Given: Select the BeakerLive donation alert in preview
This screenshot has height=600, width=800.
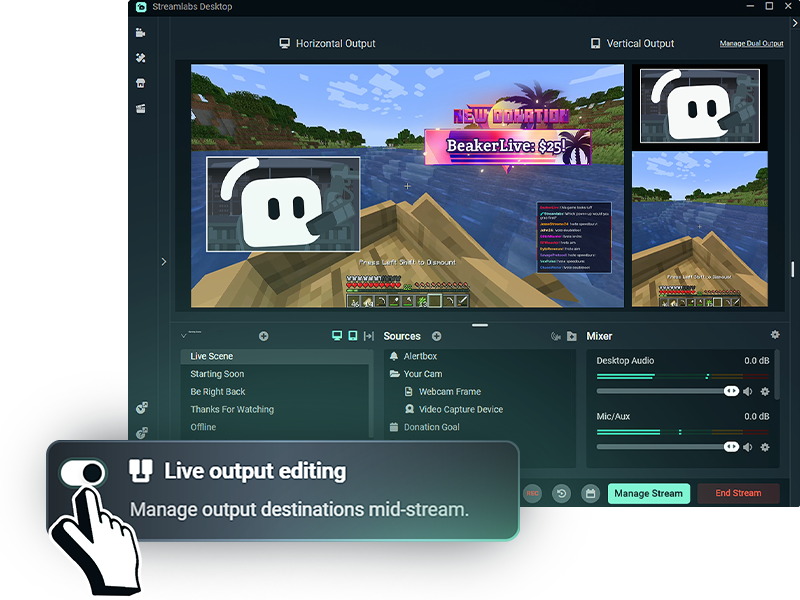Looking at the screenshot, I should tap(508, 147).
